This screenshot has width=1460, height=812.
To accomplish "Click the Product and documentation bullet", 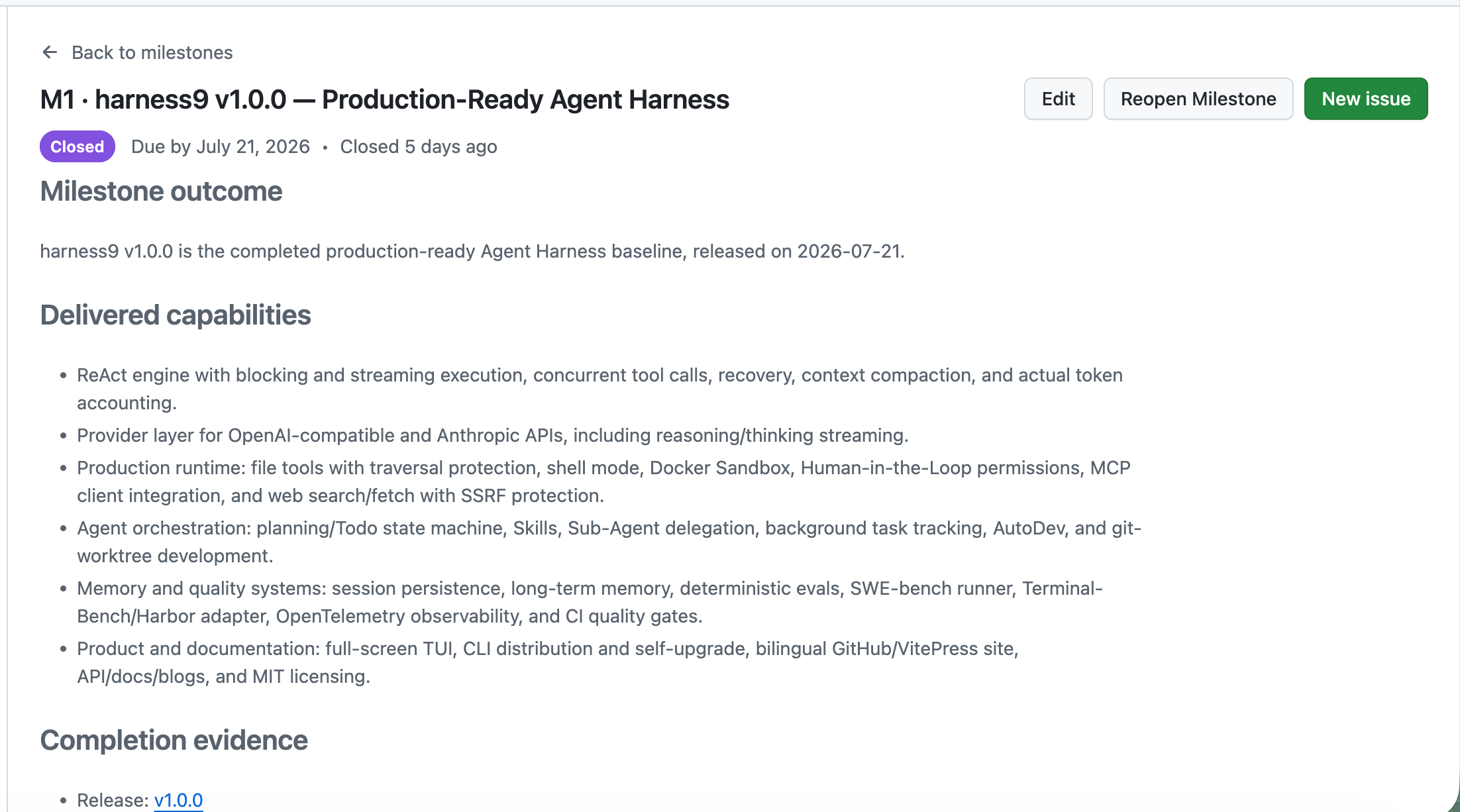I will tap(547, 662).
